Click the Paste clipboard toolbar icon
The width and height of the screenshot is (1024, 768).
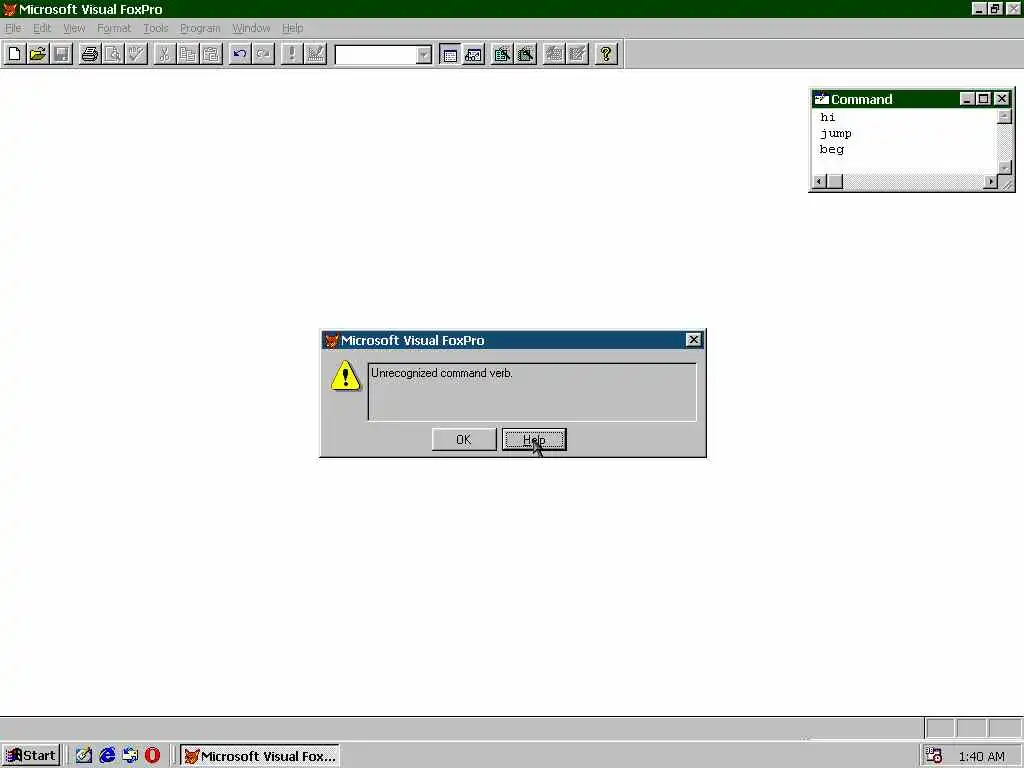coord(212,54)
